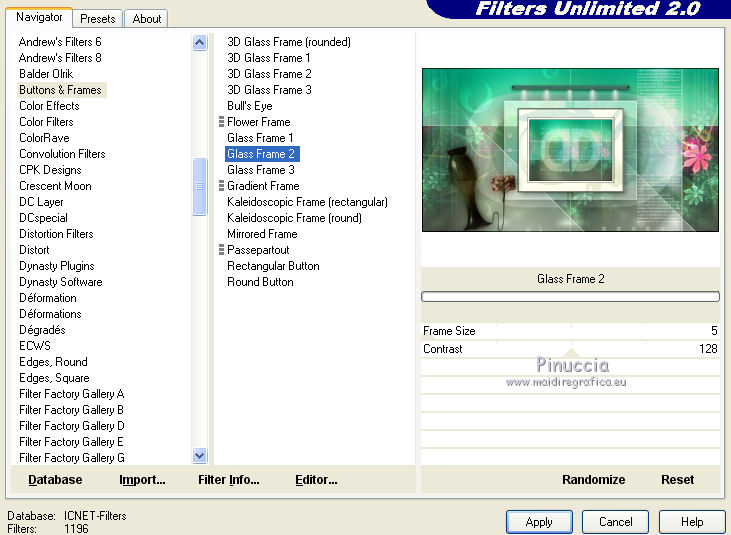Viewport: 731px width, 535px height.
Task: Adjust the Contrast slider
Action: [570, 349]
